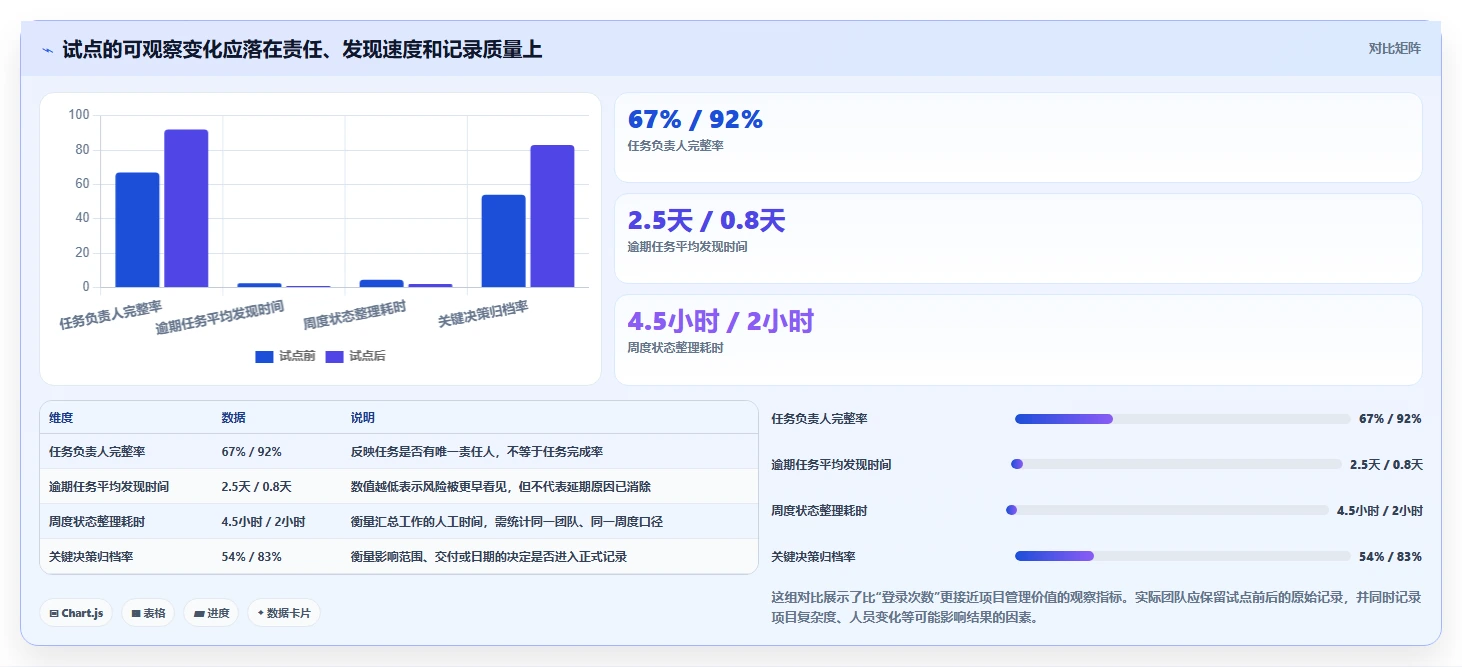This screenshot has height=667, width=1462.
Task: Select the 4.5小时 / 2小时 data card value
Action: click(720, 322)
